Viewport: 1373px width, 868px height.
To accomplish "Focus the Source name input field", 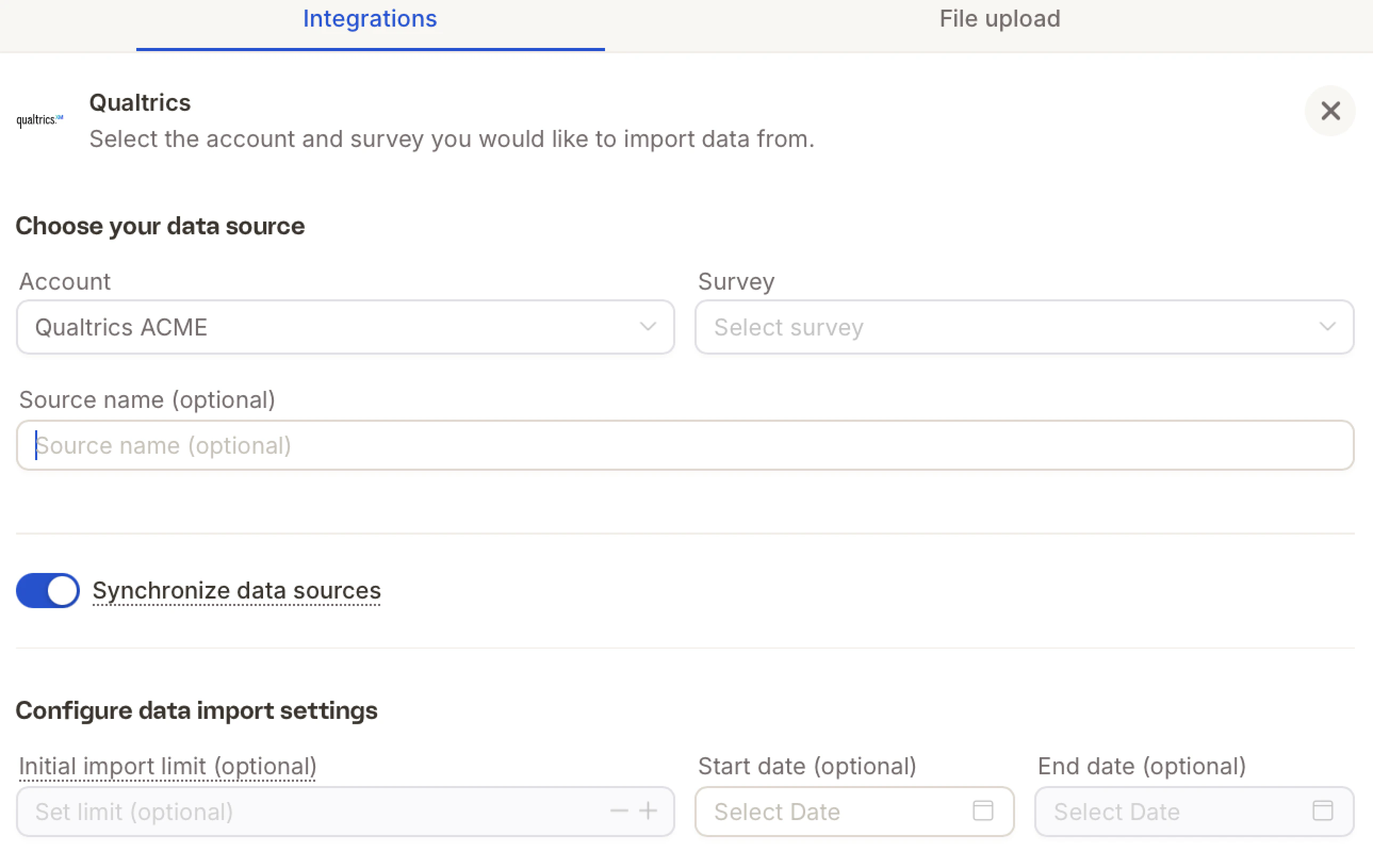I will pos(685,445).
